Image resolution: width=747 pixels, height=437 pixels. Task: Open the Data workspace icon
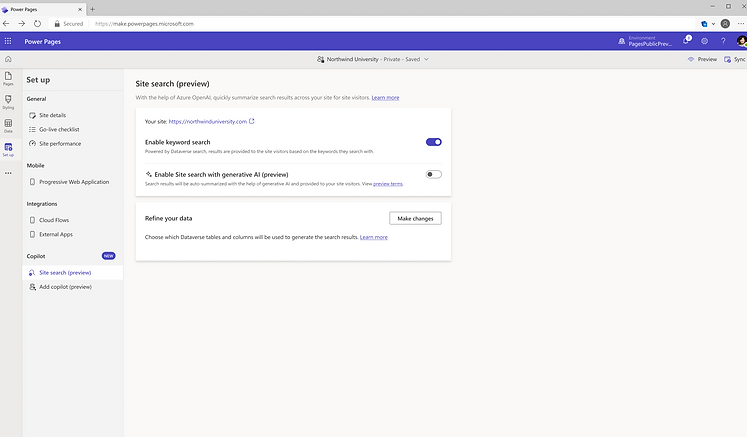click(x=8, y=126)
